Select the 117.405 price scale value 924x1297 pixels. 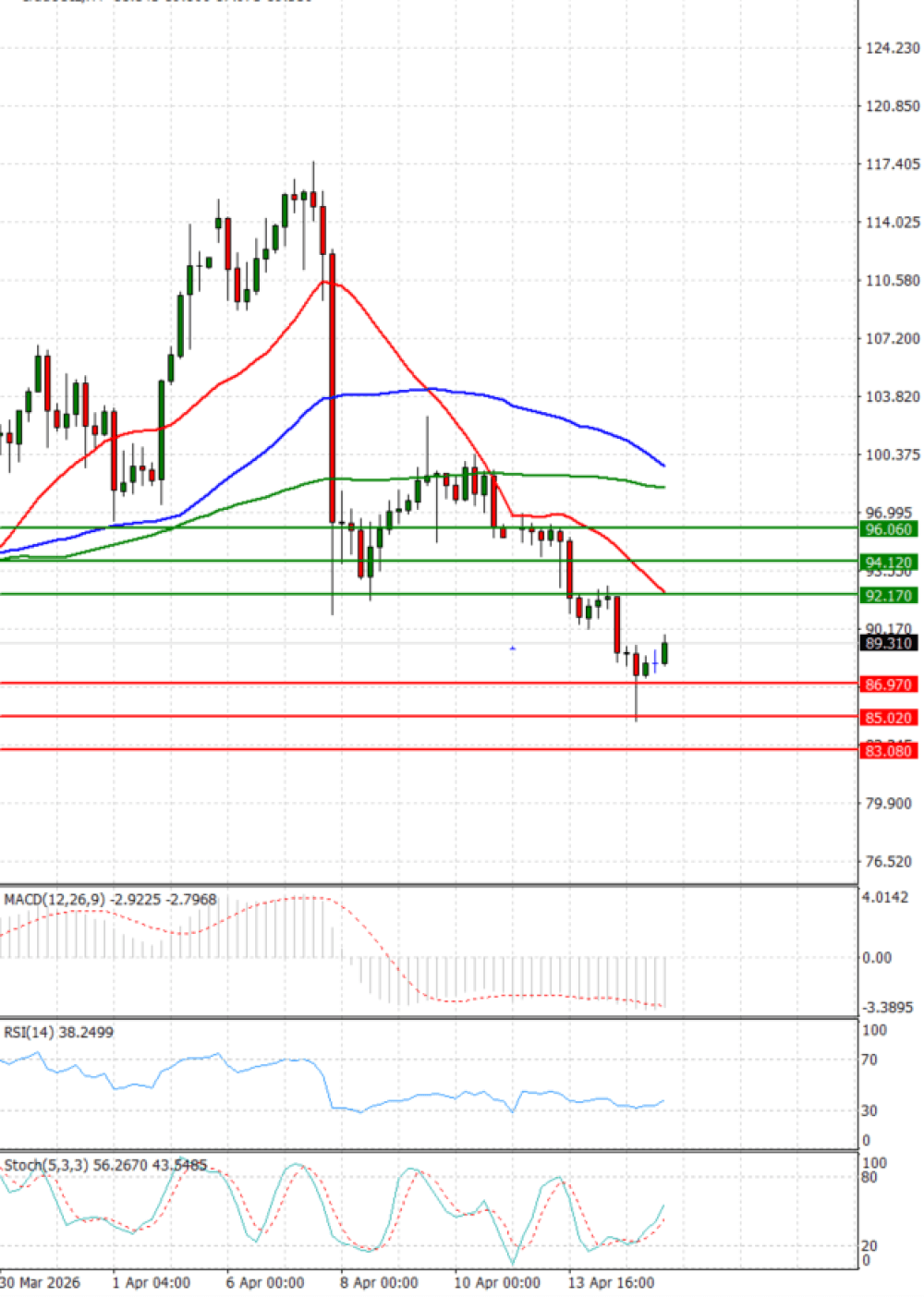892,164
